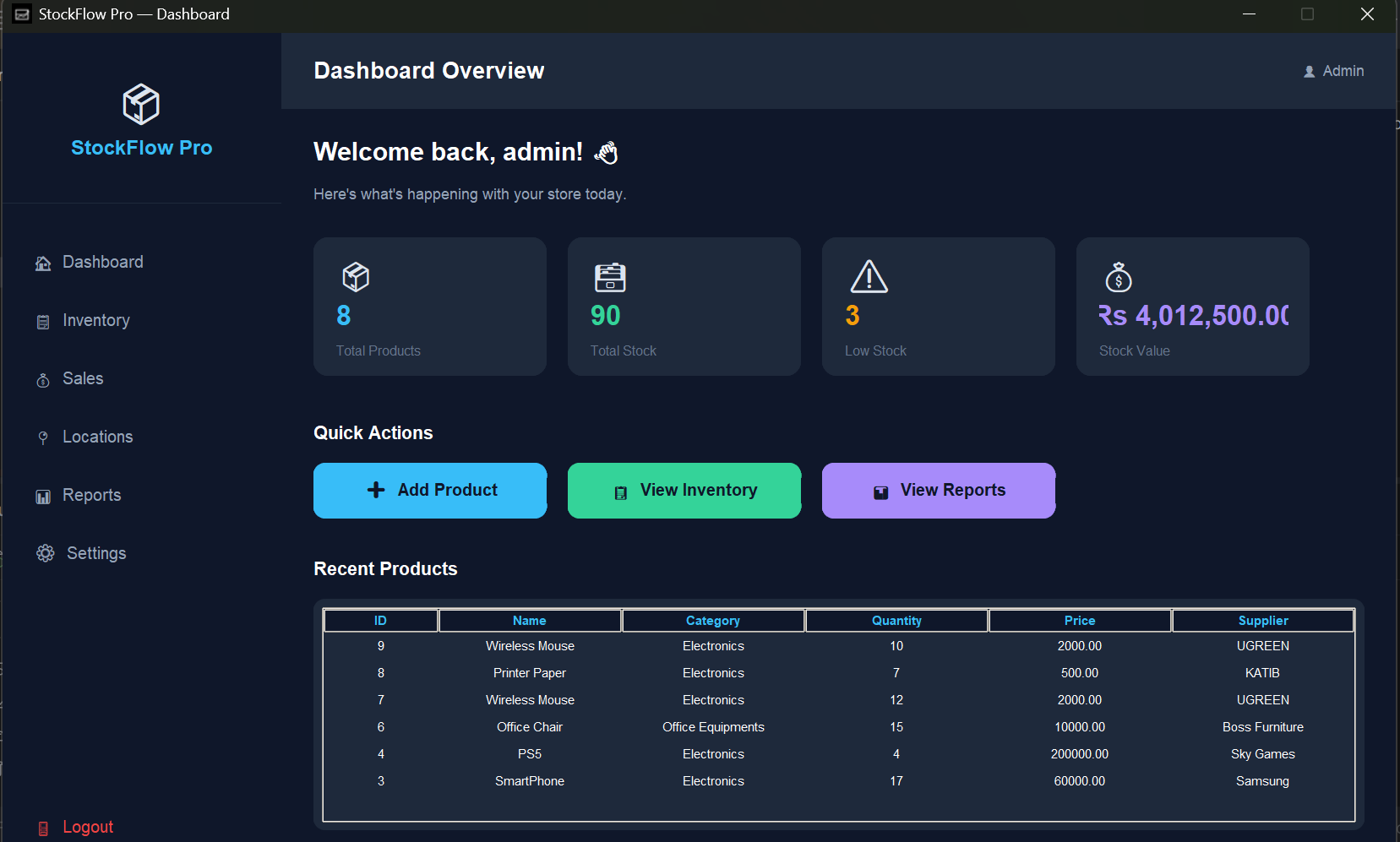This screenshot has height=842, width=1400.
Task: Select the SmartPhone product name
Action: (530, 781)
